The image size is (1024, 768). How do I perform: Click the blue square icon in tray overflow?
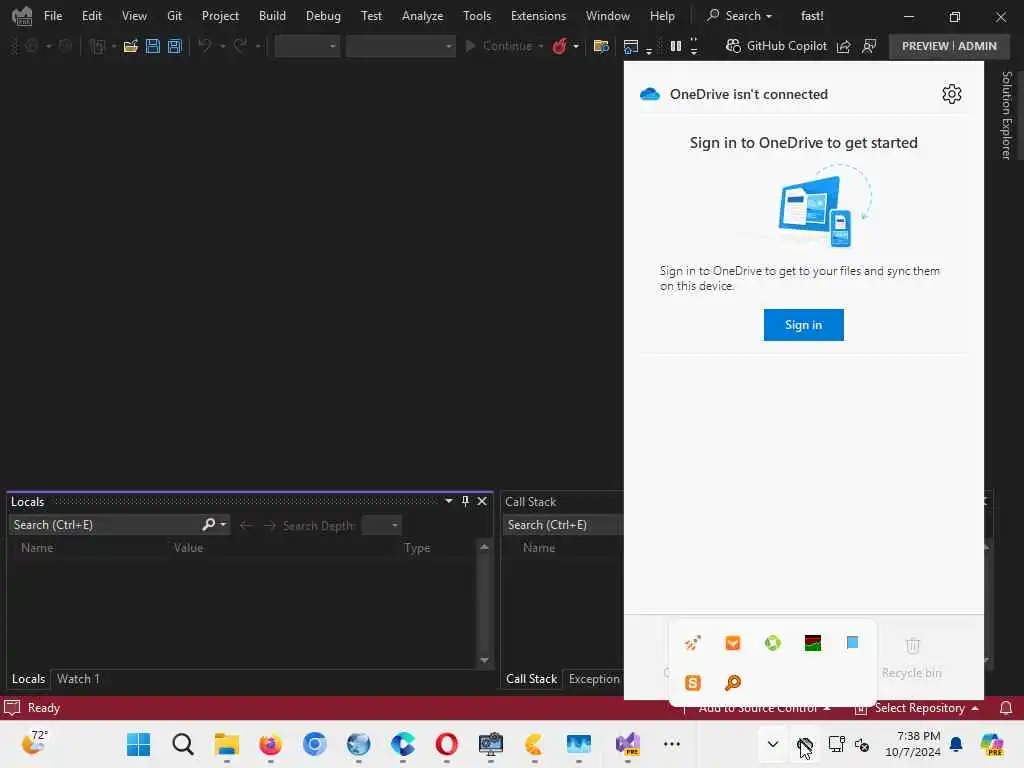click(x=852, y=643)
